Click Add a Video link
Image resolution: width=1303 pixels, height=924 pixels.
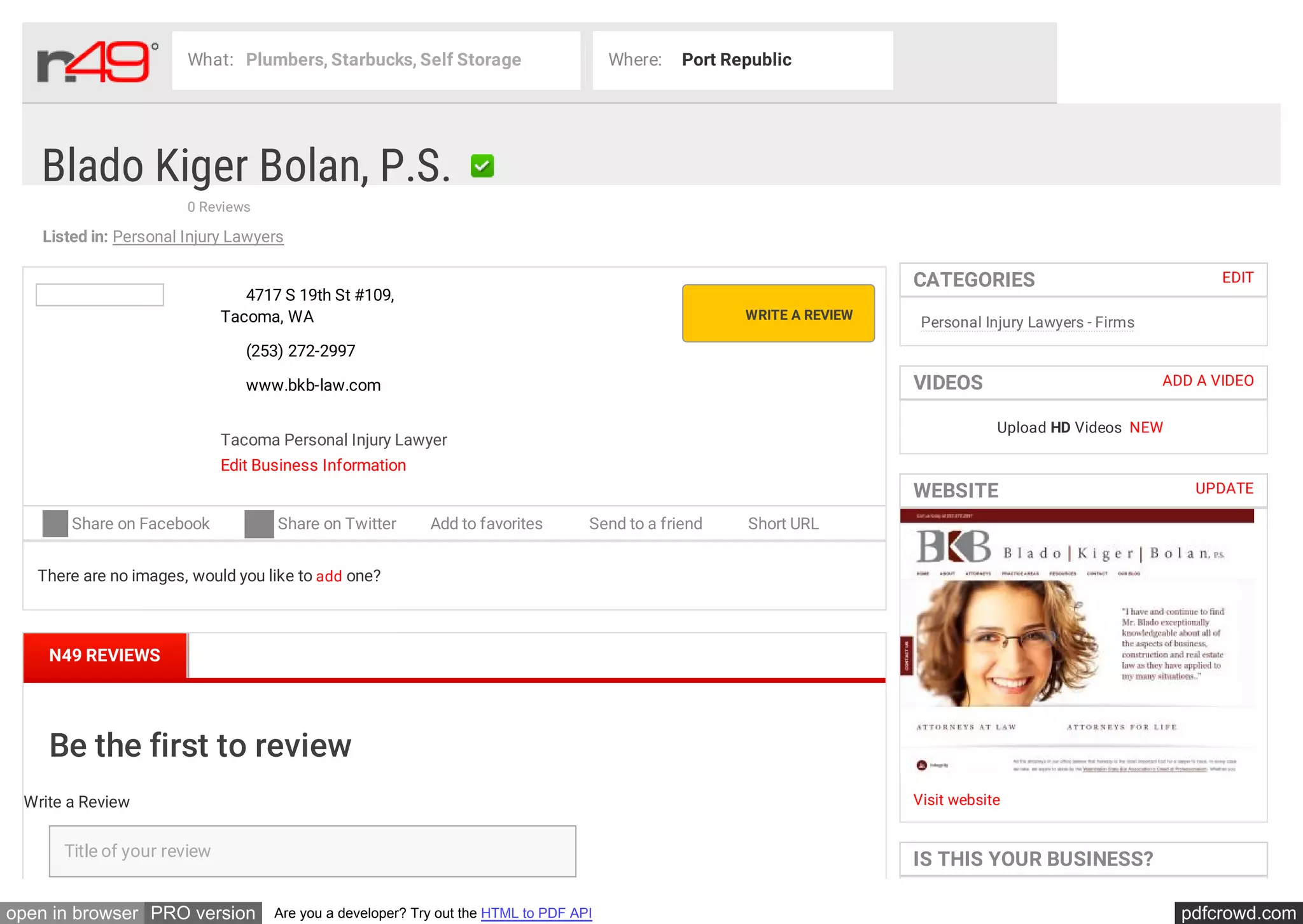pos(1208,381)
